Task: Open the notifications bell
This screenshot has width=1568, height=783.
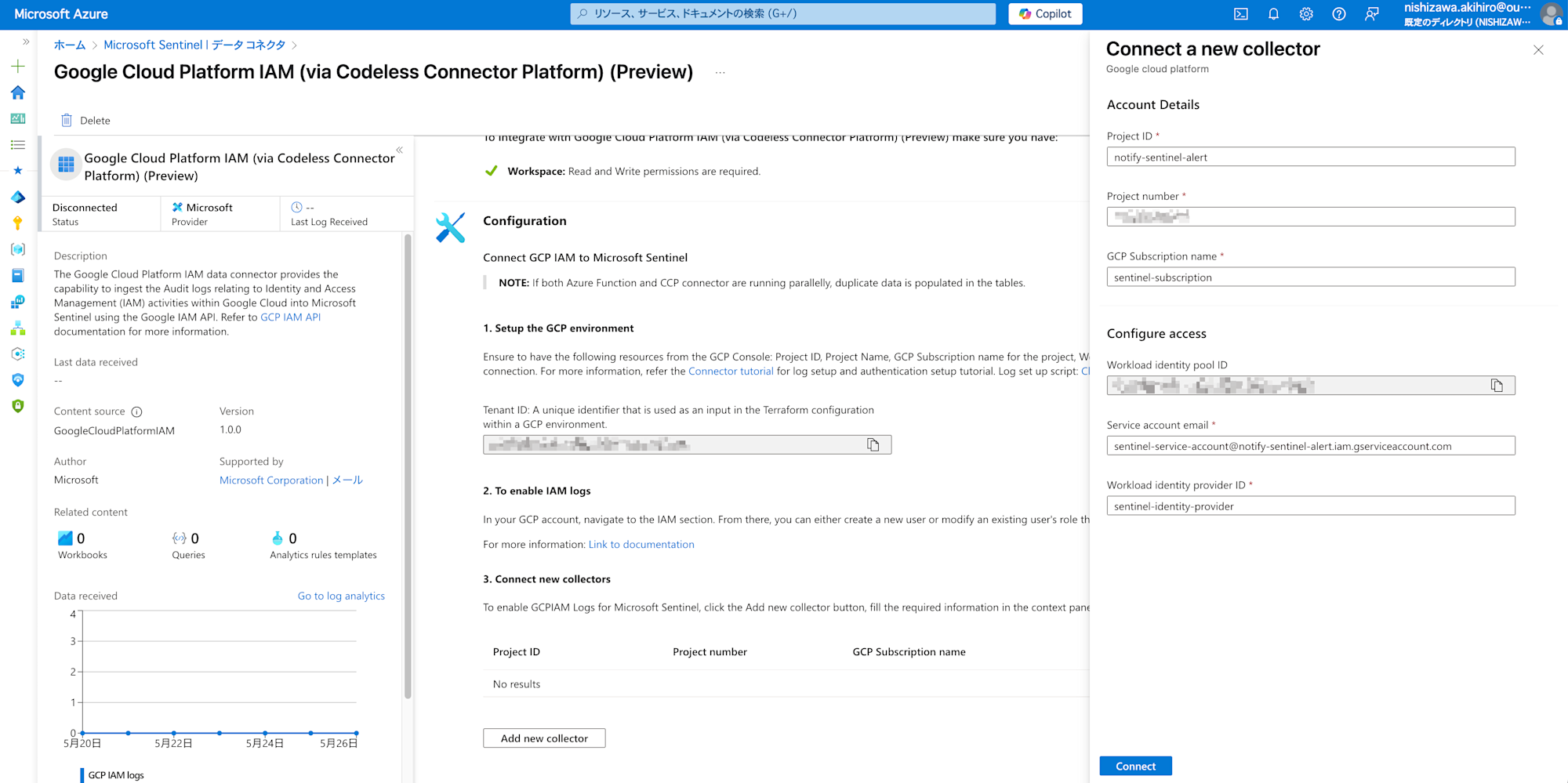Action: [x=1273, y=14]
